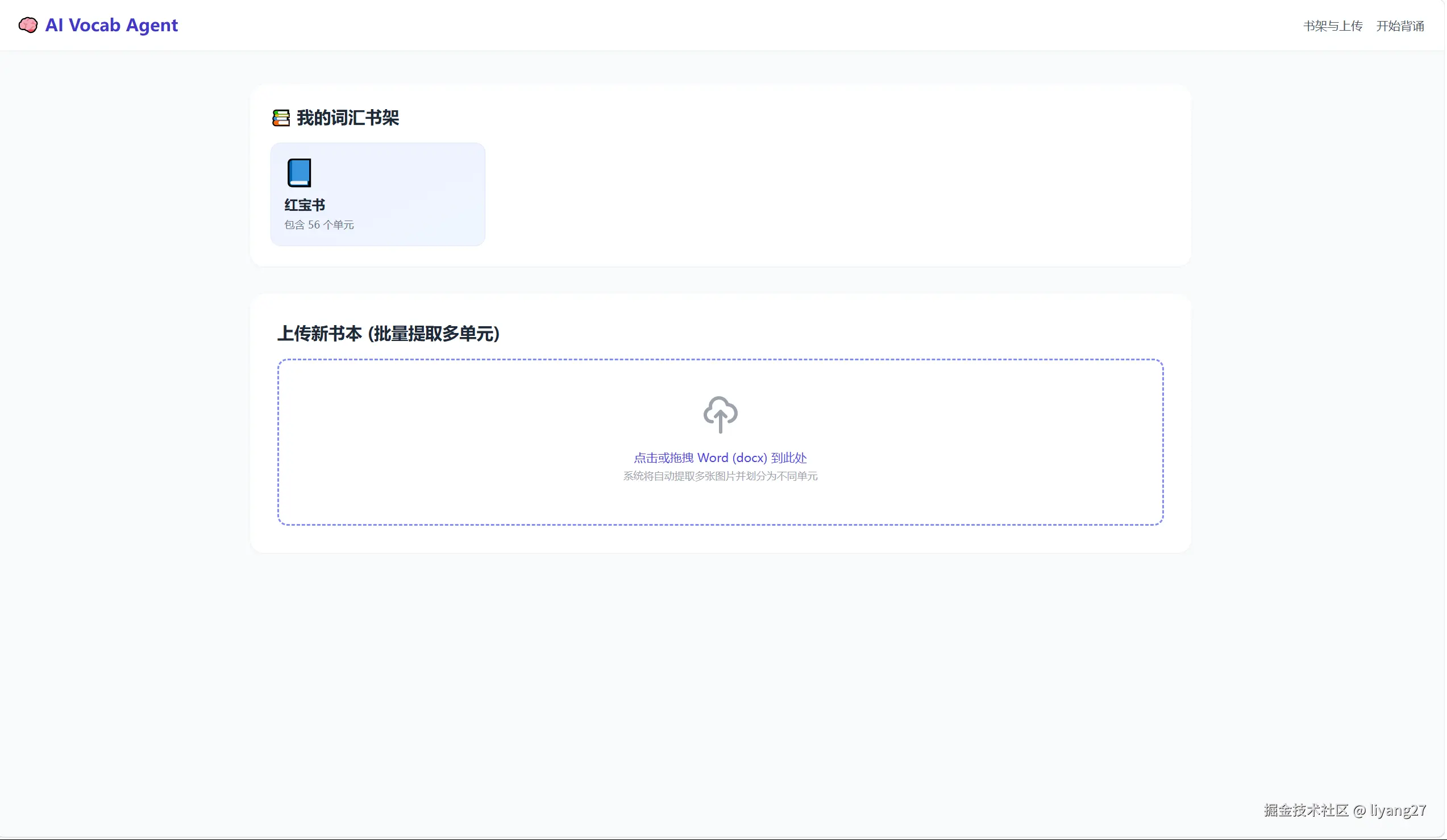Click the 上传新书本 (批量提取多单元) heading
Image resolution: width=1447 pixels, height=840 pixels.
389,334
